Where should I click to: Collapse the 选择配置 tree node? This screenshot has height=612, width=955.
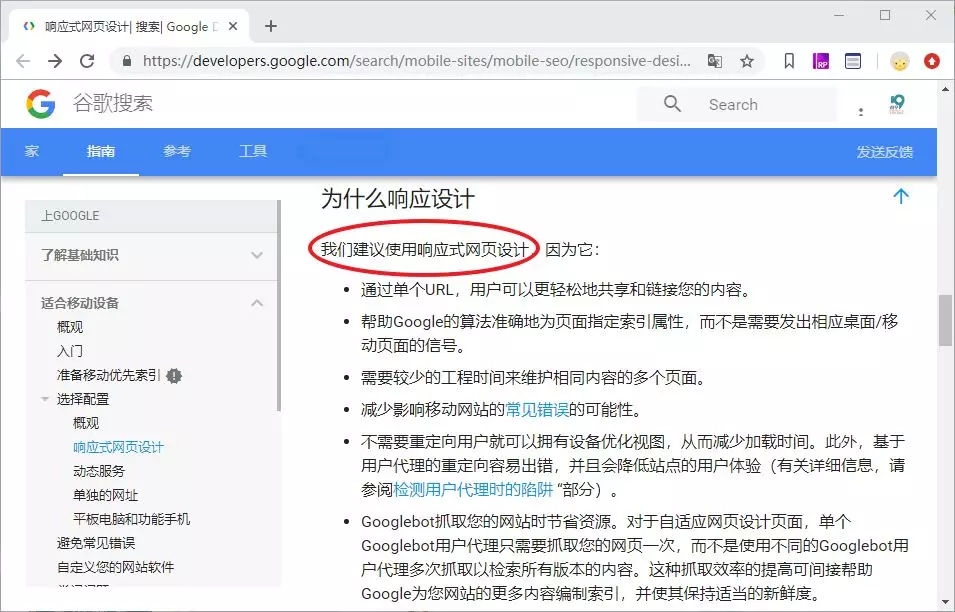[45, 399]
